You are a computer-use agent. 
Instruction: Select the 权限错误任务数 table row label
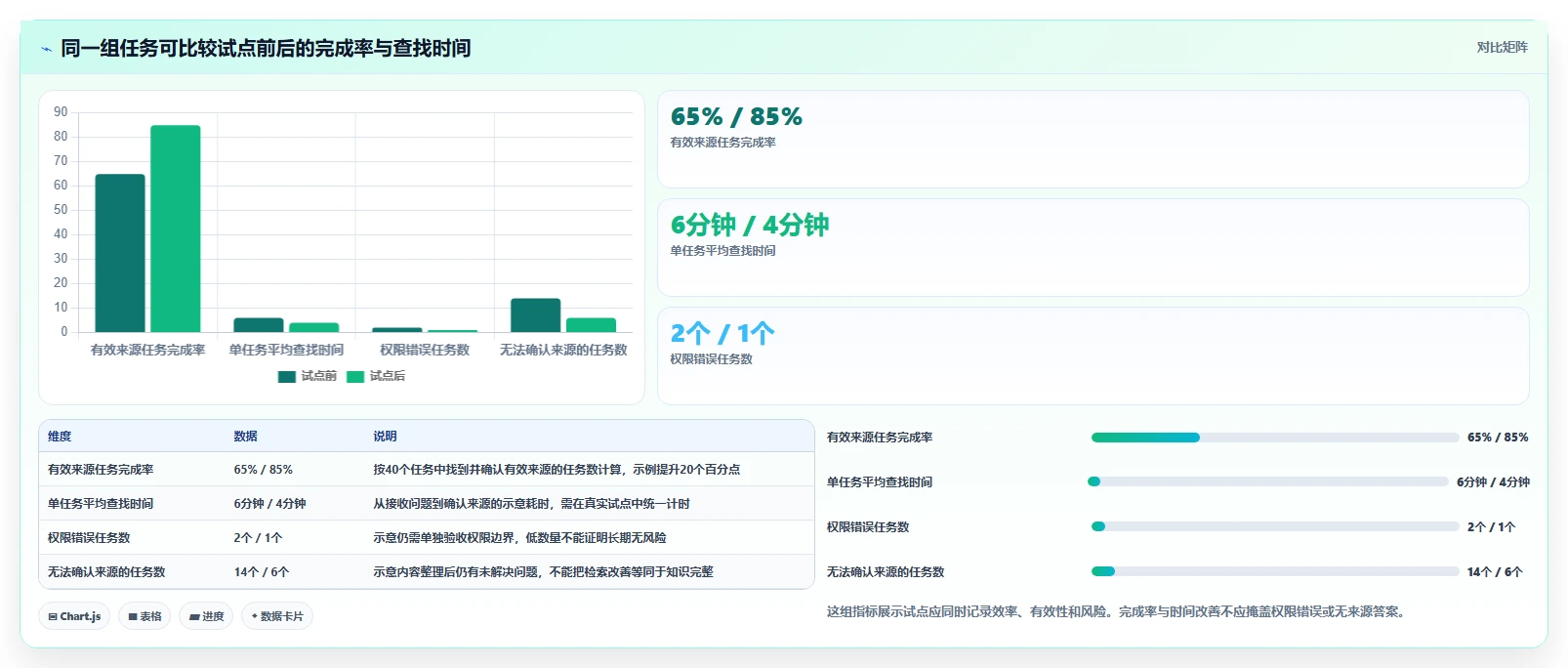[x=89, y=538]
